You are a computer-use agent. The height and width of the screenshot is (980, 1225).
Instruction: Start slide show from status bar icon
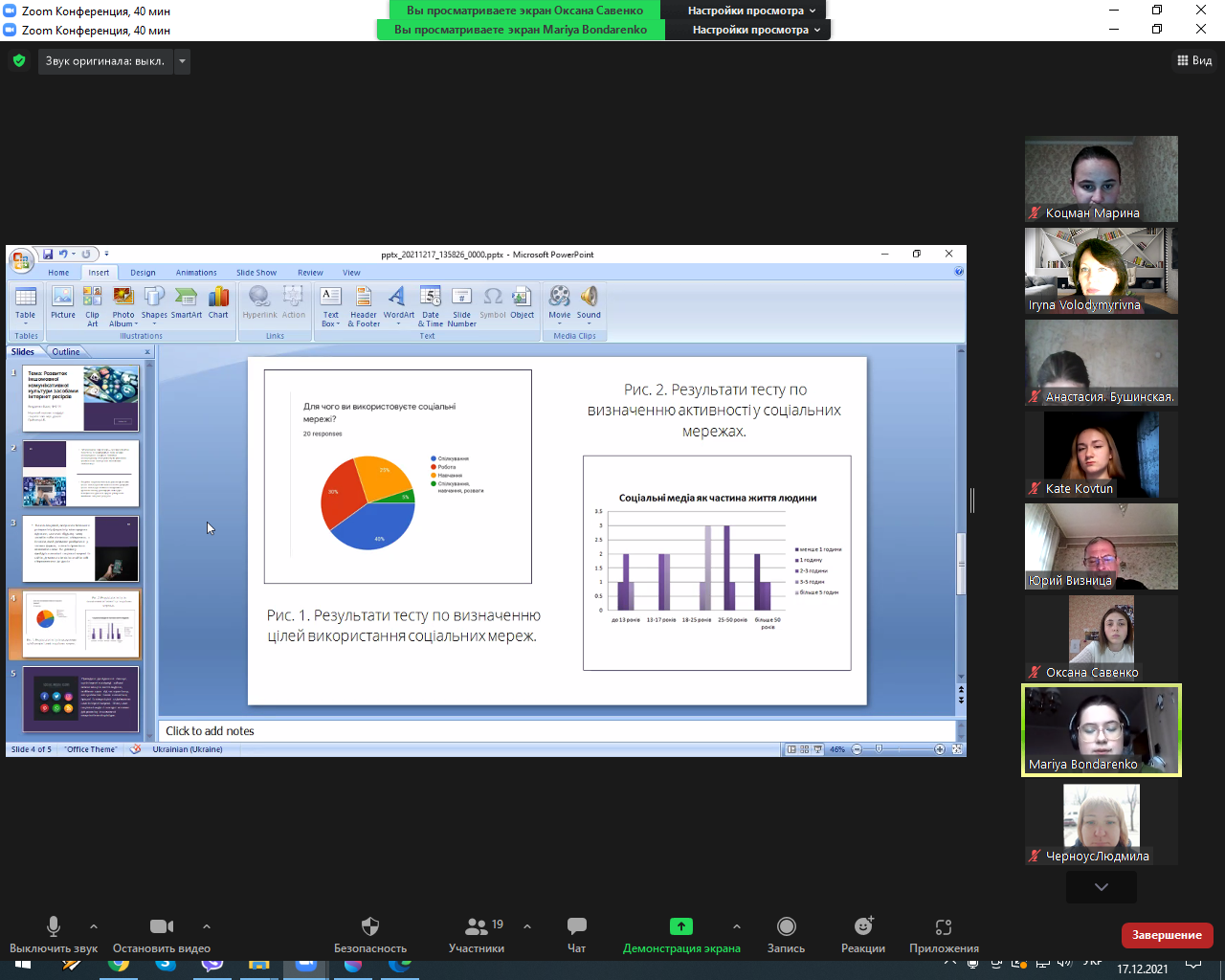(817, 749)
